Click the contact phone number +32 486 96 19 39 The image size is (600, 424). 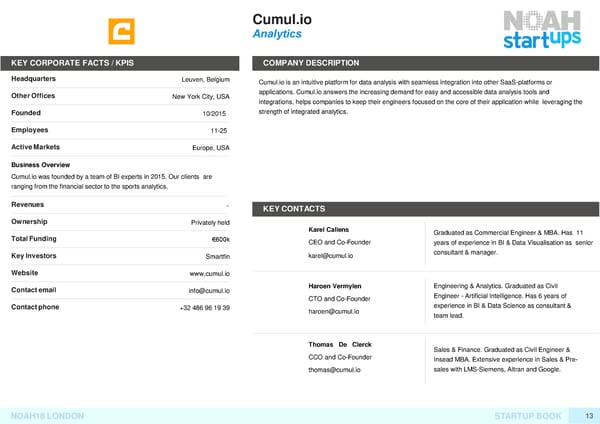pyautogui.click(x=204, y=308)
